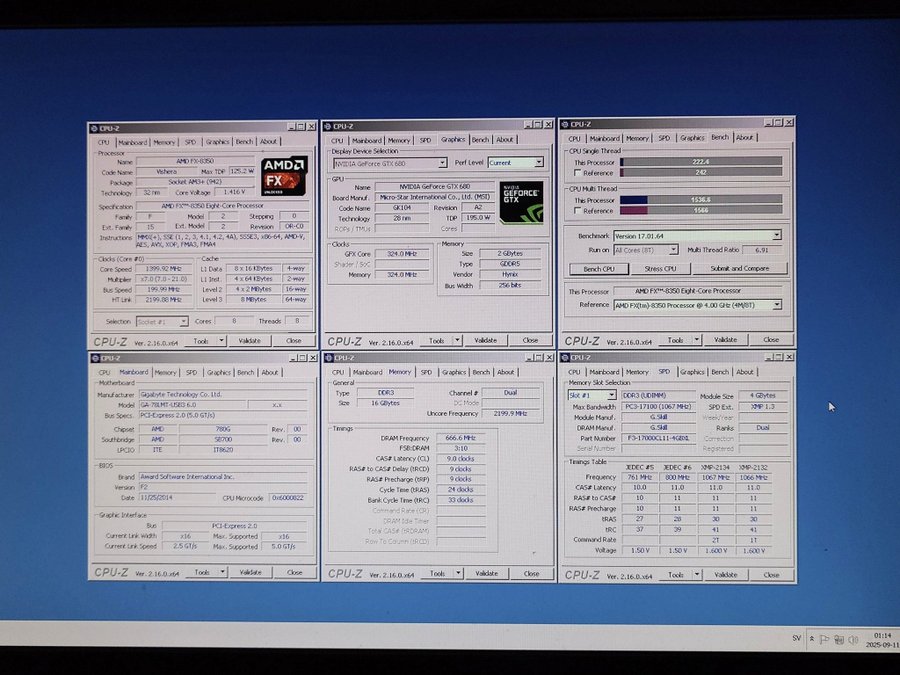Click the CAS# Latency value 9.0 clocks
This screenshot has width=900, height=675.
coord(460,459)
